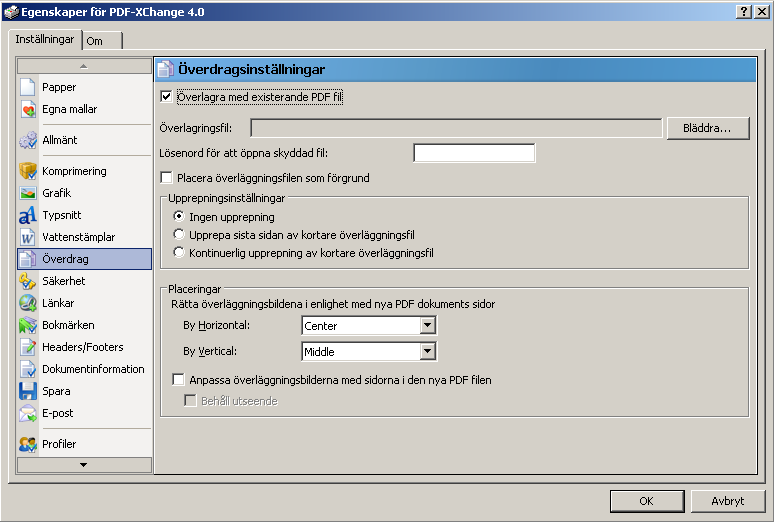Select the Säkerhet category label
This screenshot has width=774, height=522.
point(64,281)
